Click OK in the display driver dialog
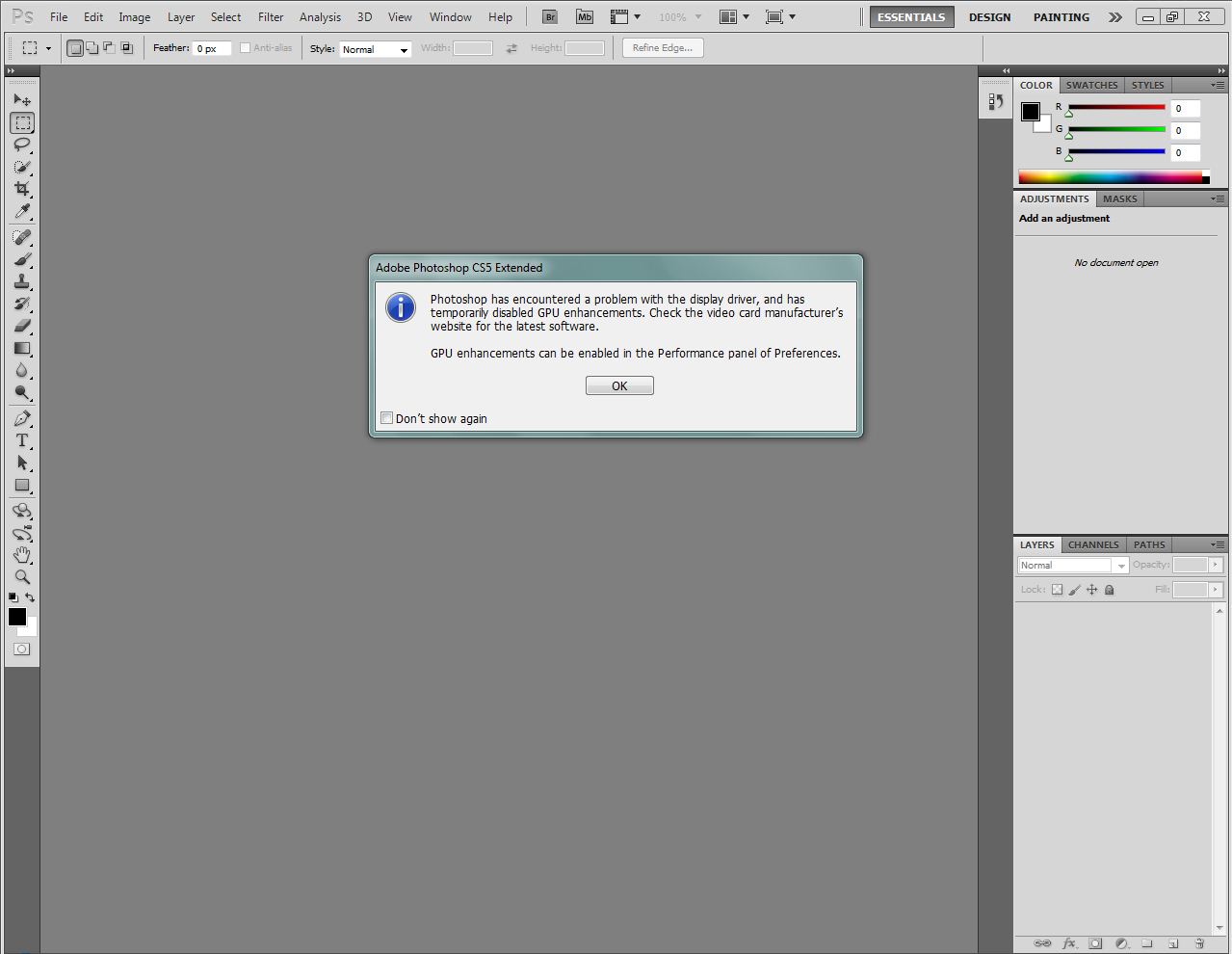Screen dimensions: 1232x954 [619, 385]
